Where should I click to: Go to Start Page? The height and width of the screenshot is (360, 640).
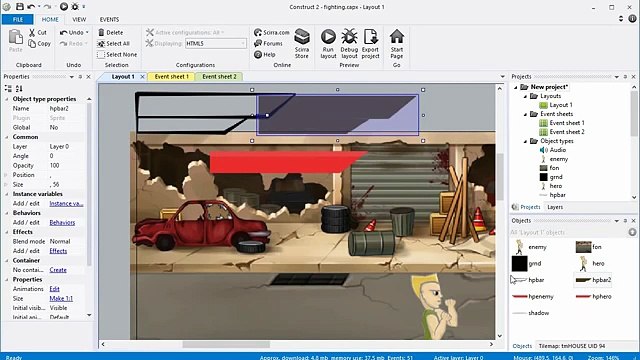(x=397, y=44)
